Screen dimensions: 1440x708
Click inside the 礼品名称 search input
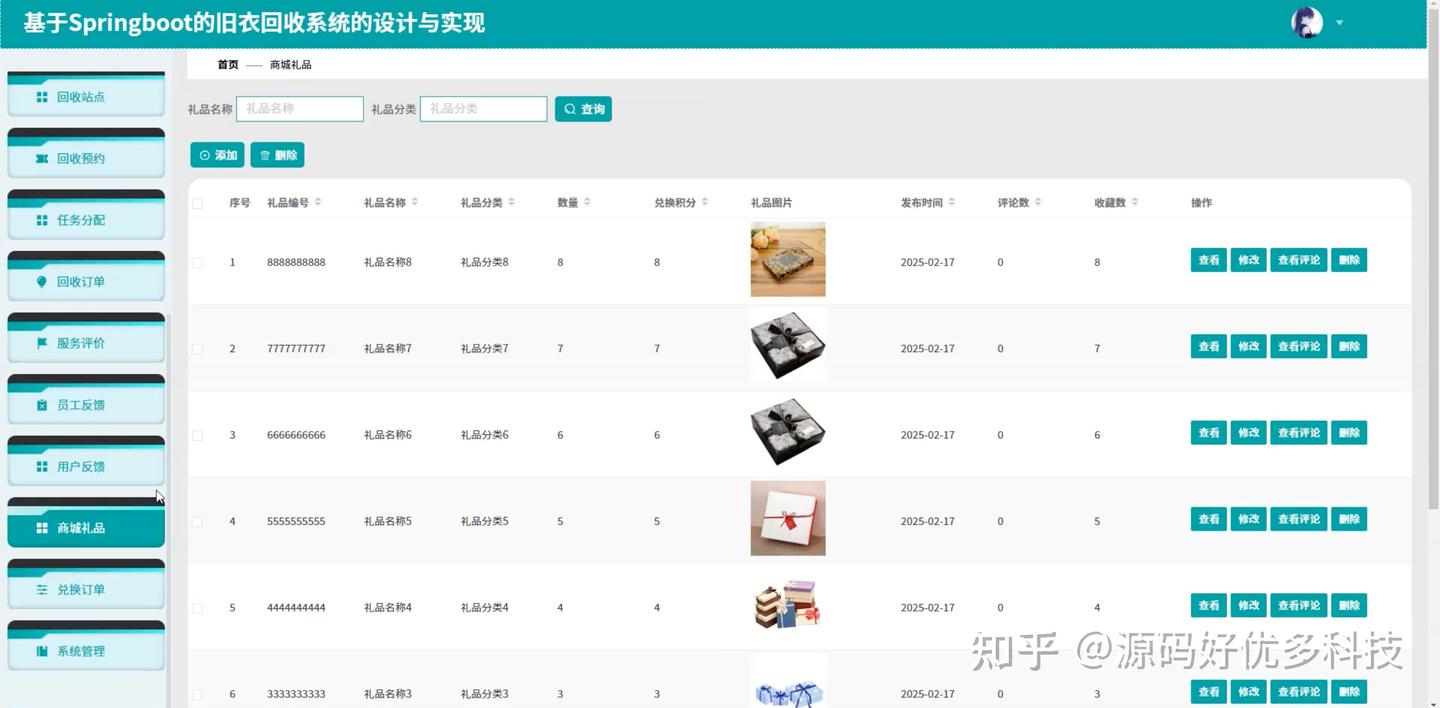(298, 108)
